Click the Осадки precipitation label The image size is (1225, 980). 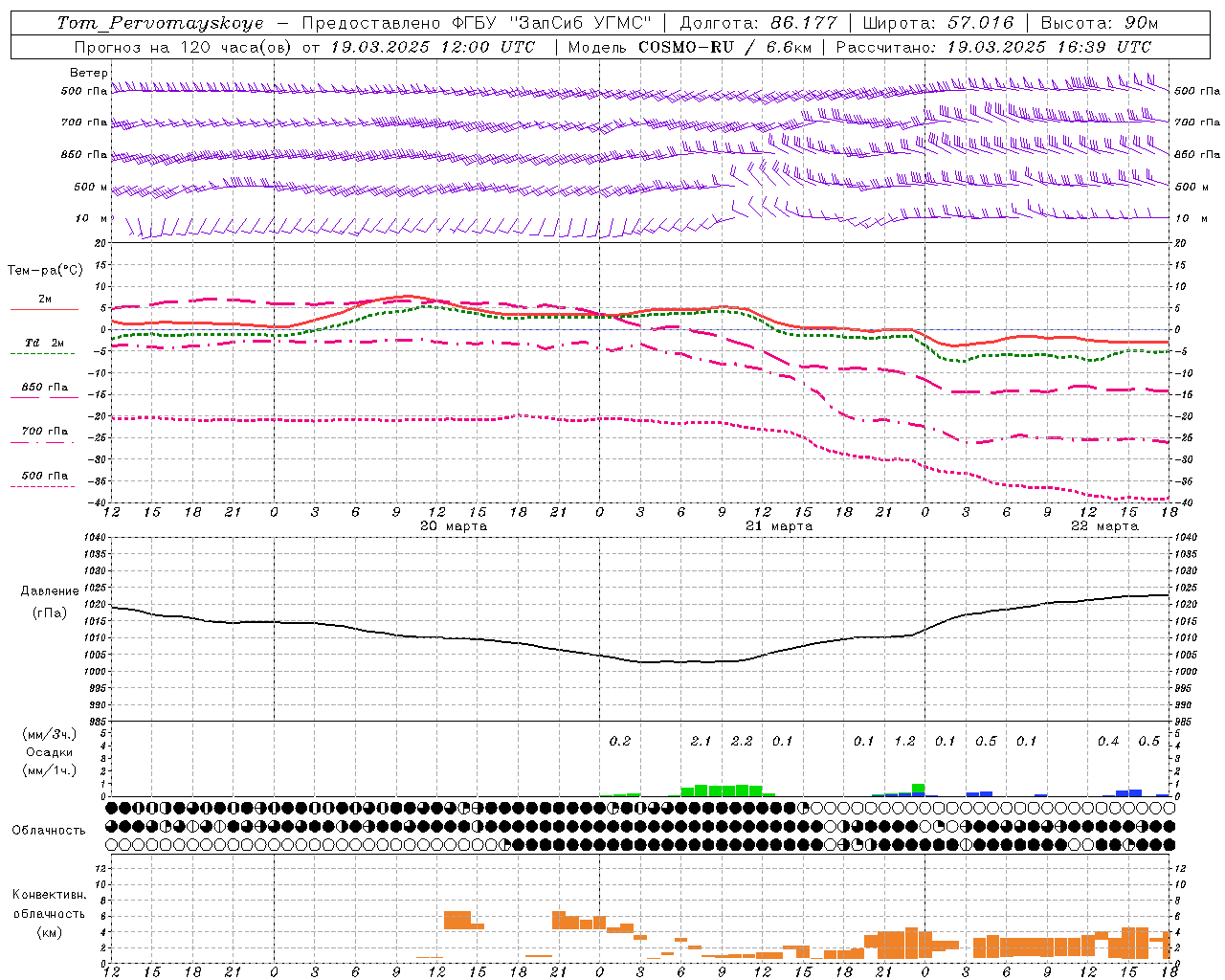(x=49, y=752)
